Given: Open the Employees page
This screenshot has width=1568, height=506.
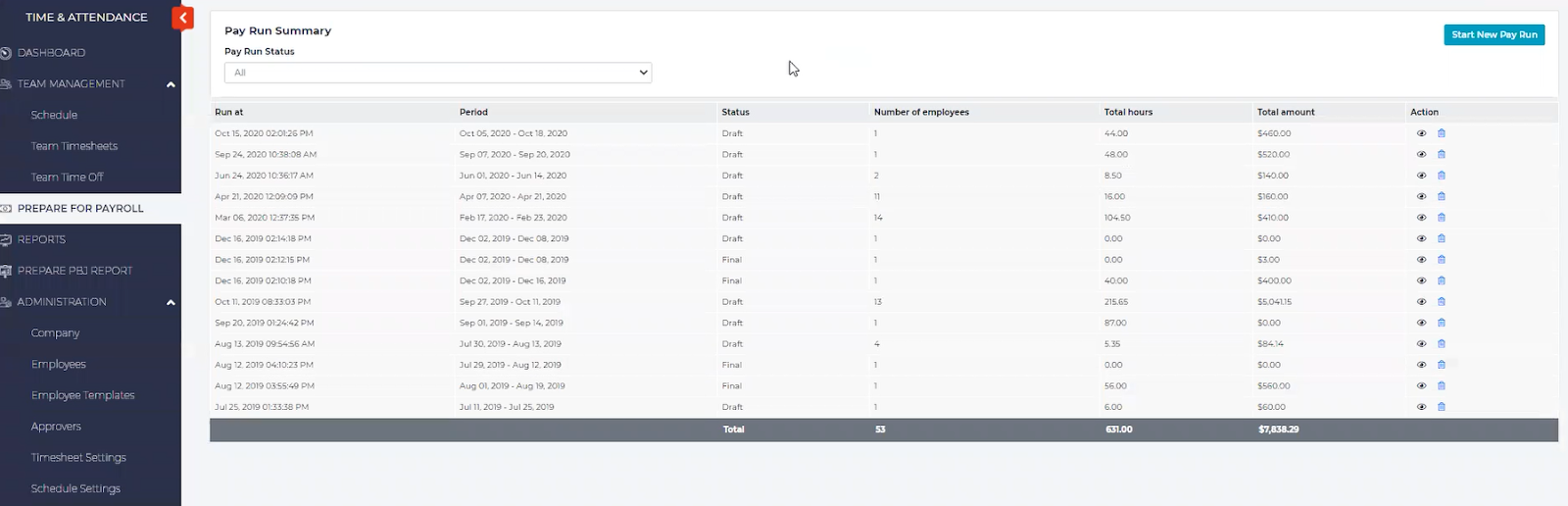Looking at the screenshot, I should click(x=58, y=364).
